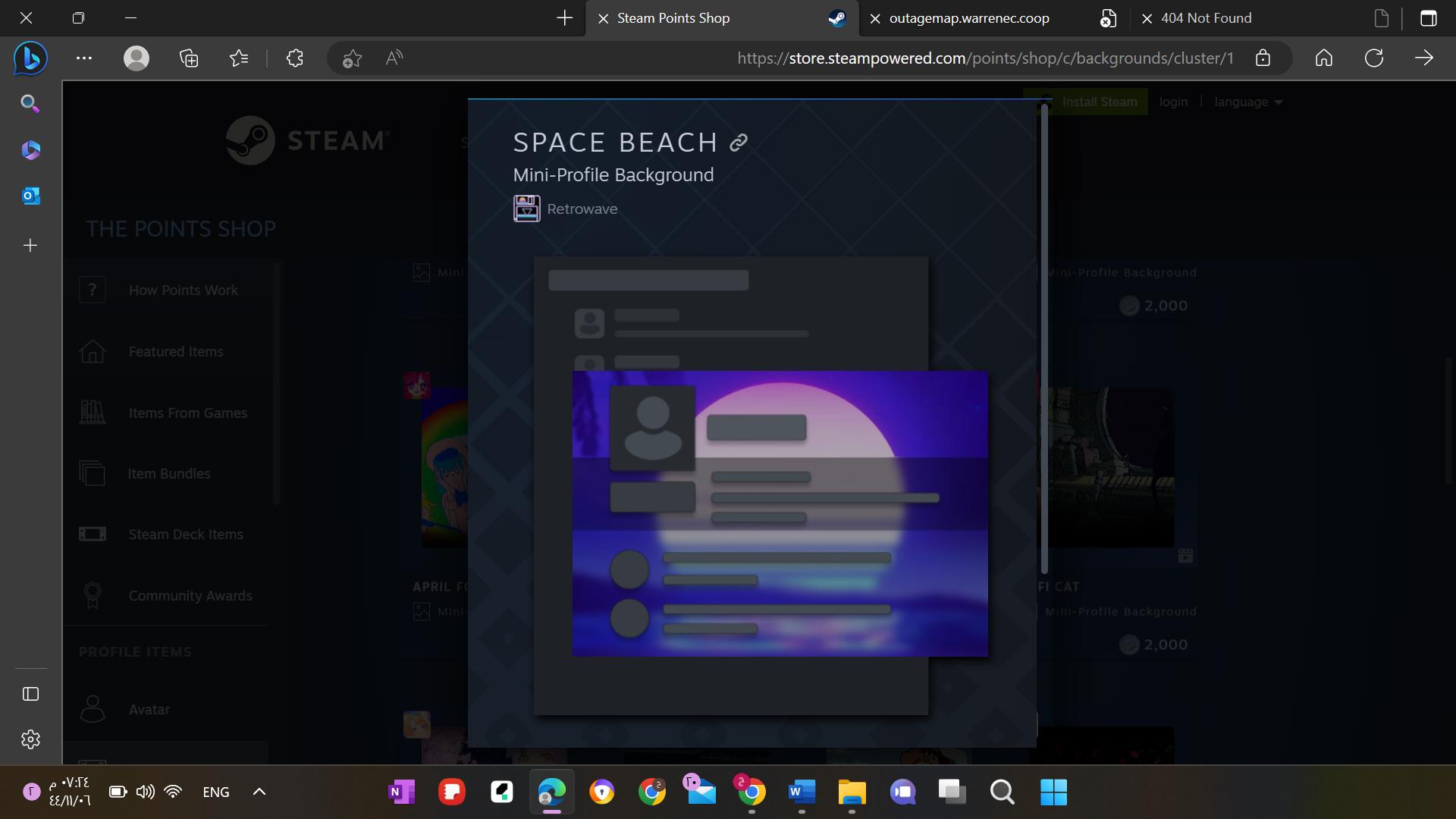Click the address bar URL

click(x=985, y=58)
